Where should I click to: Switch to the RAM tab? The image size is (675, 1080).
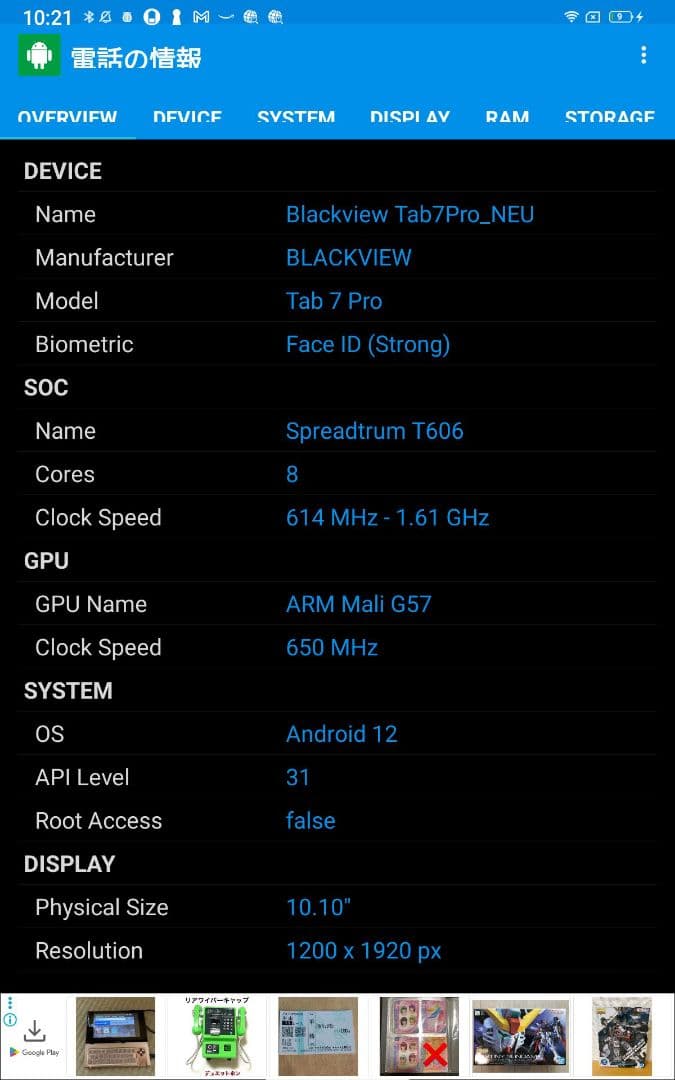point(508,117)
